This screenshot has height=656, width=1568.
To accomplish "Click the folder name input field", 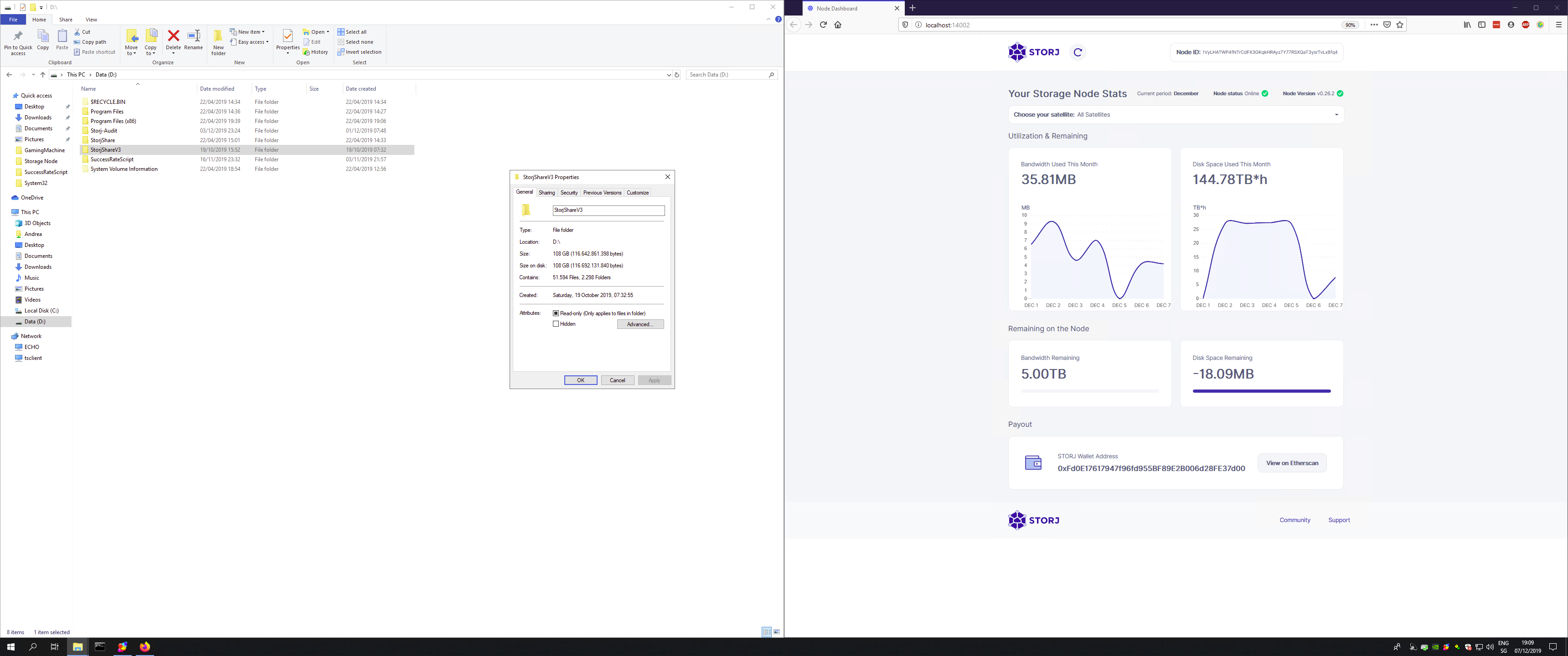I will click(x=608, y=210).
